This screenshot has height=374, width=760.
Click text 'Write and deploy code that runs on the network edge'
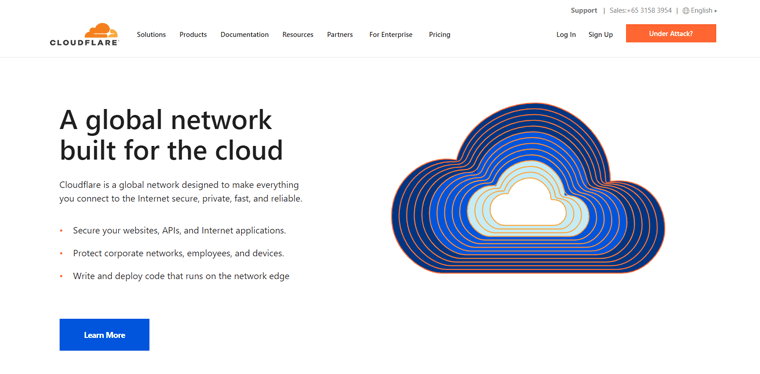(181, 276)
